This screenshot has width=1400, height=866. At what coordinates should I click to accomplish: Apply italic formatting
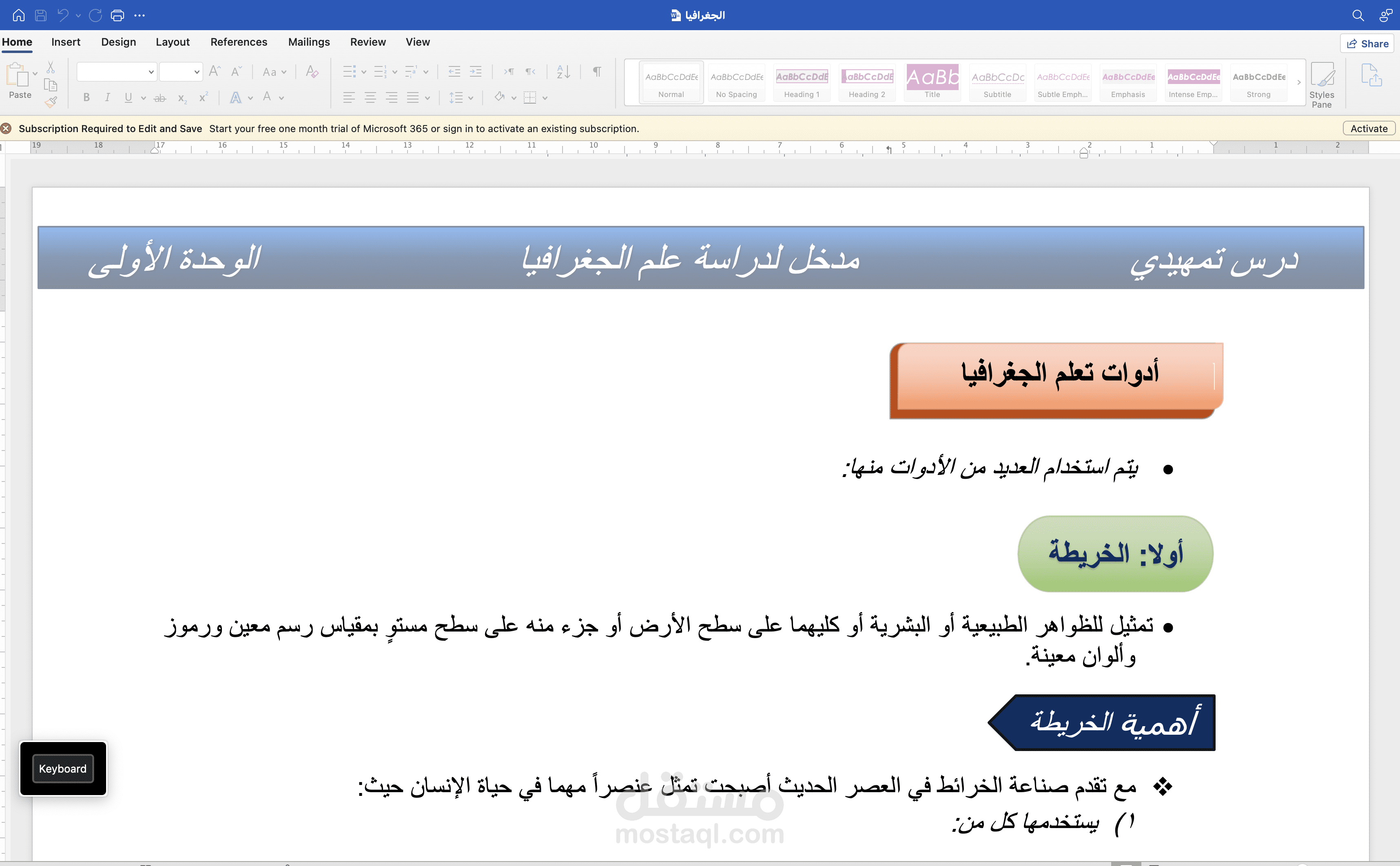108,97
